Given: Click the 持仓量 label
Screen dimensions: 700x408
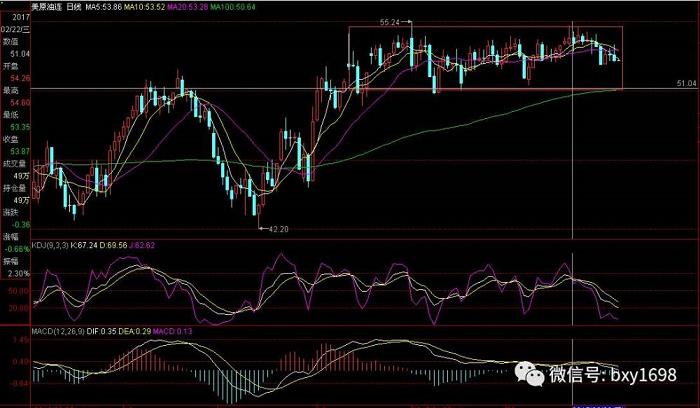Looking at the screenshot, I should tap(14, 188).
